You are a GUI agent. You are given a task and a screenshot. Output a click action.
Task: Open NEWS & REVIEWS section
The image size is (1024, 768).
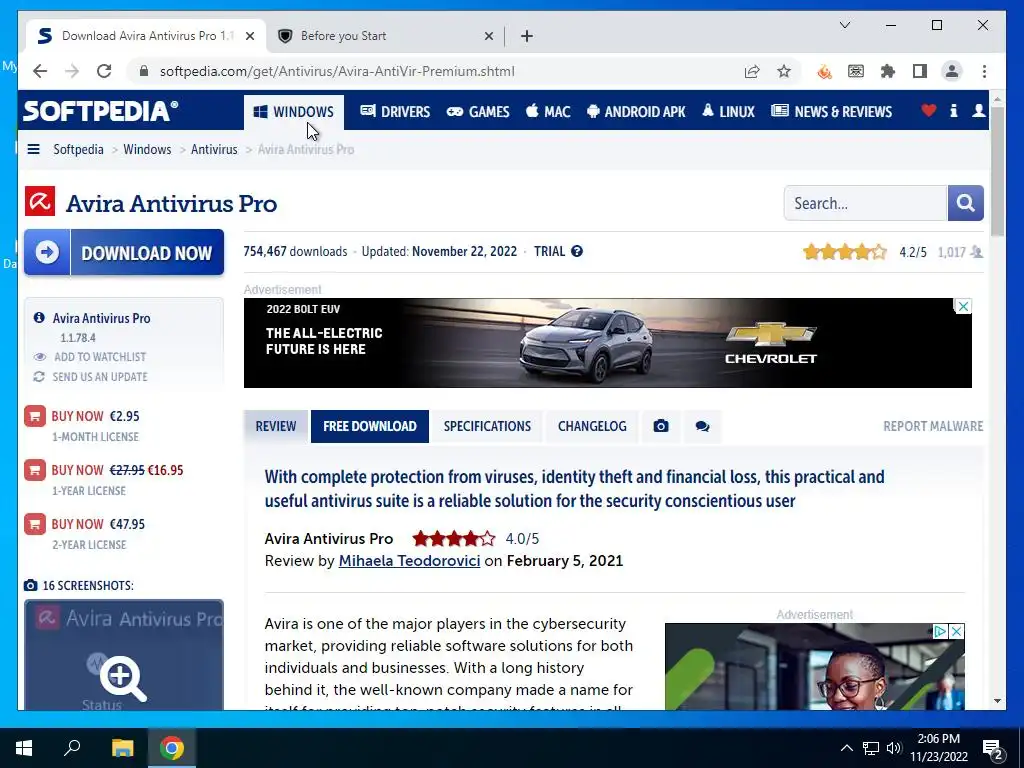point(831,112)
